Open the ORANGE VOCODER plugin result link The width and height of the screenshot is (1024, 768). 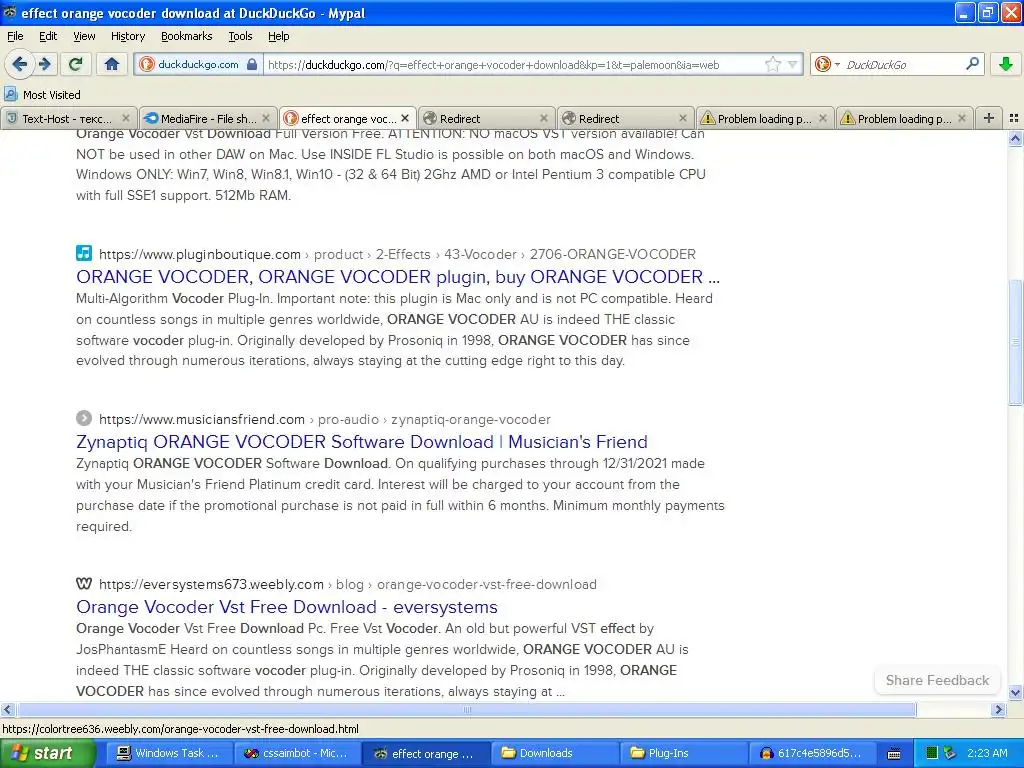[398, 277]
